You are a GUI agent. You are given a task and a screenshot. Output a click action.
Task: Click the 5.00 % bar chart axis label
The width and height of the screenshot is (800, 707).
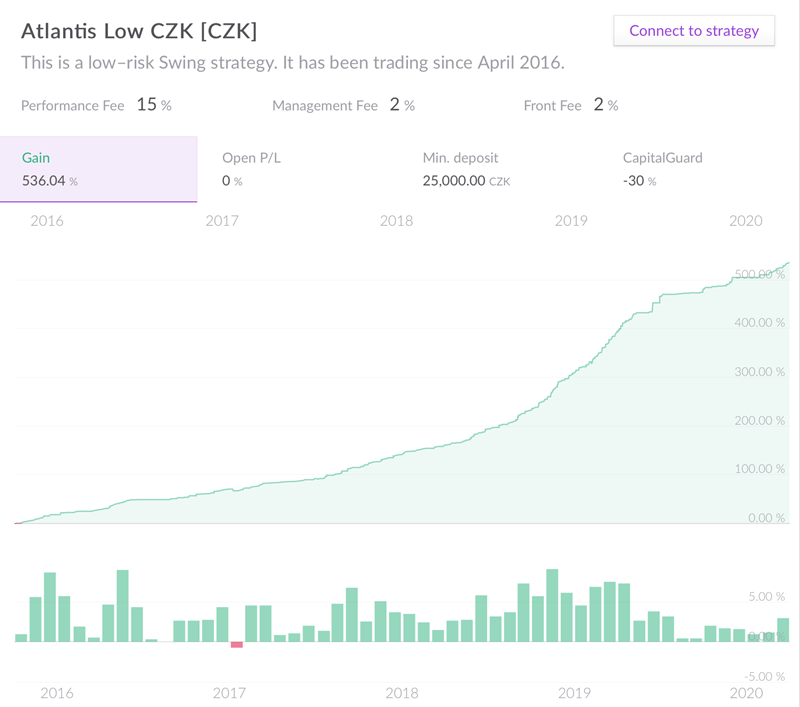(767, 596)
